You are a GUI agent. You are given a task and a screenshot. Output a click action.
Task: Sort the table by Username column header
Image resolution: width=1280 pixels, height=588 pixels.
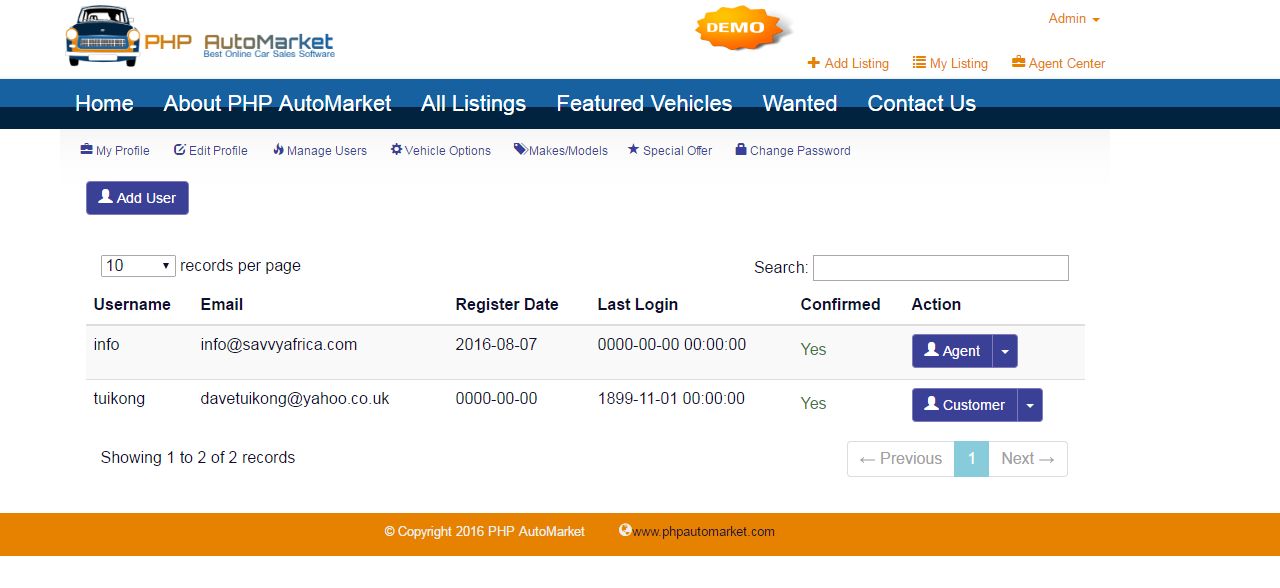132,304
